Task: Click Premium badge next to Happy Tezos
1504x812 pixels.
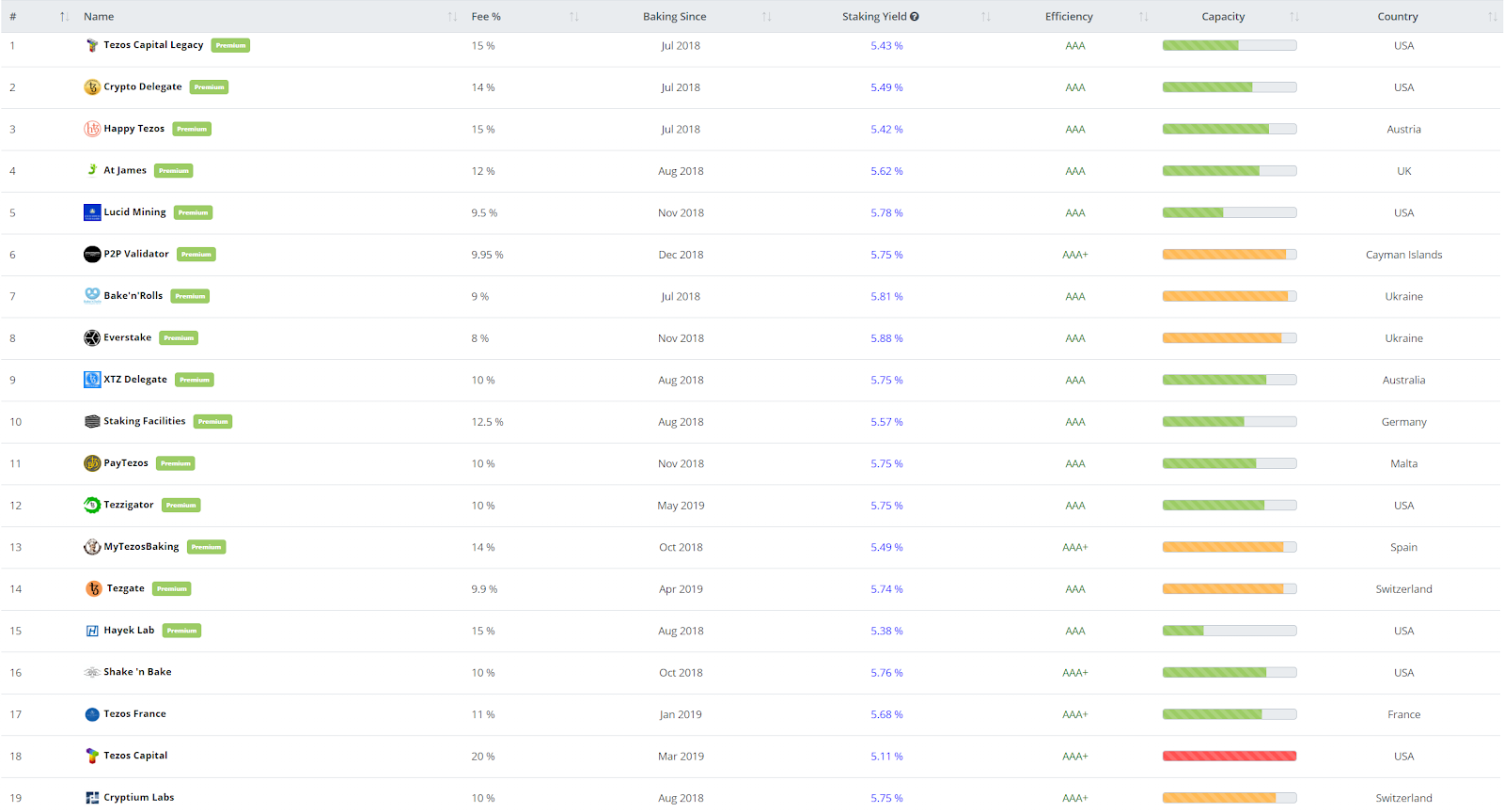Action: point(192,129)
